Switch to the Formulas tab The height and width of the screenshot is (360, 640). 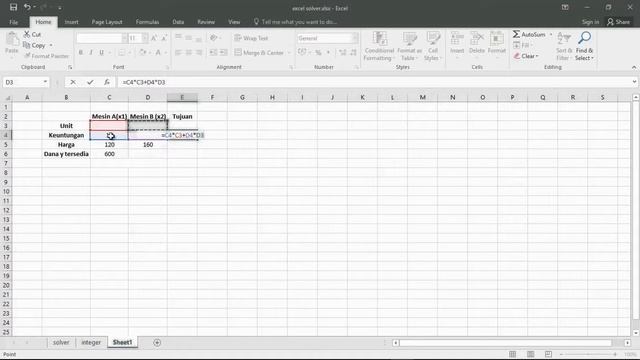pyautogui.click(x=147, y=22)
